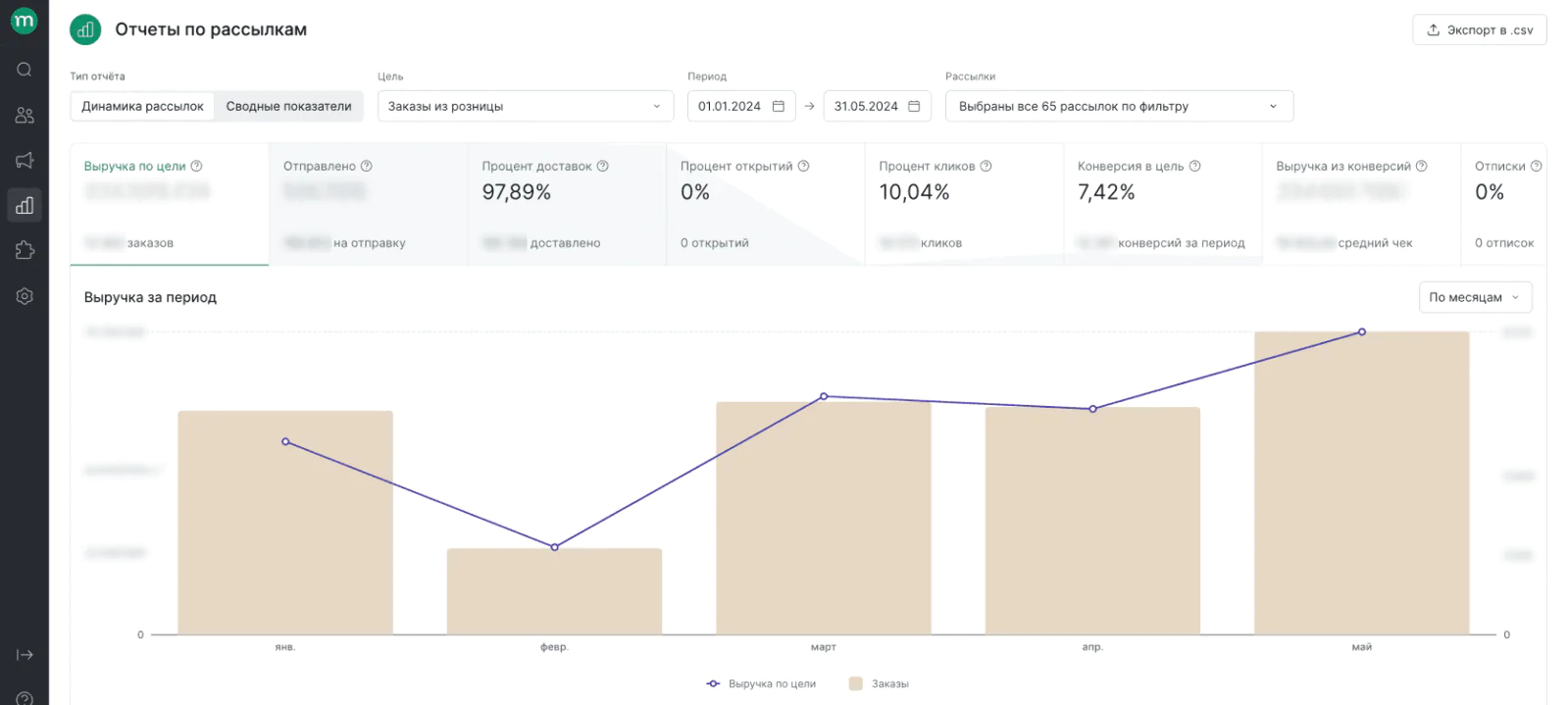Click the February bar in the chart
The image size is (1568, 705).
point(554,591)
